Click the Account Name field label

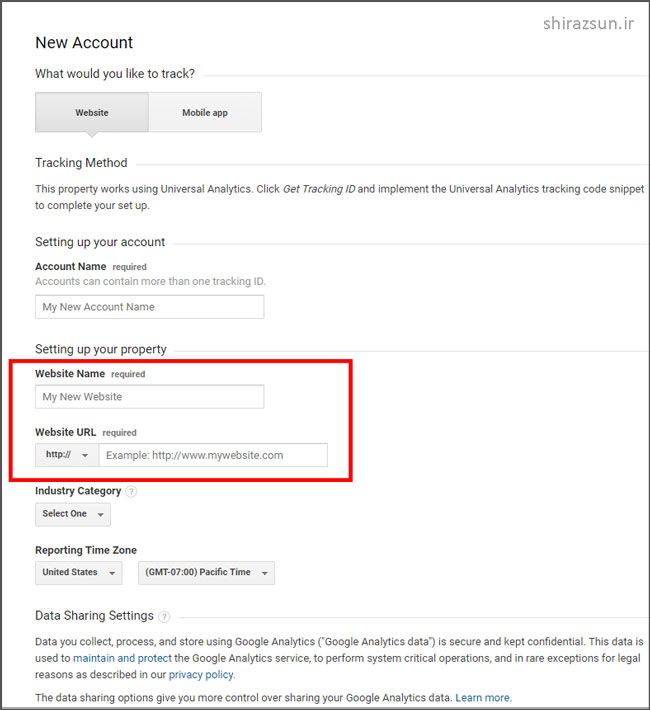click(70, 267)
